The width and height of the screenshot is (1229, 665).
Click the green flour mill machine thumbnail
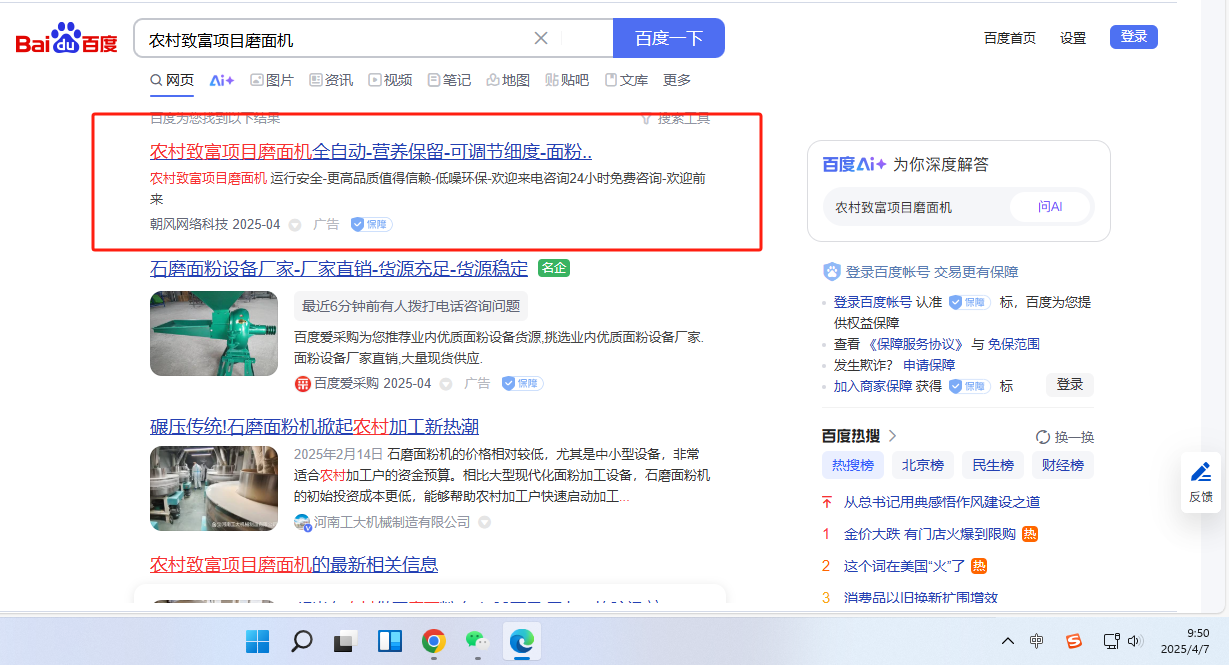(214, 333)
